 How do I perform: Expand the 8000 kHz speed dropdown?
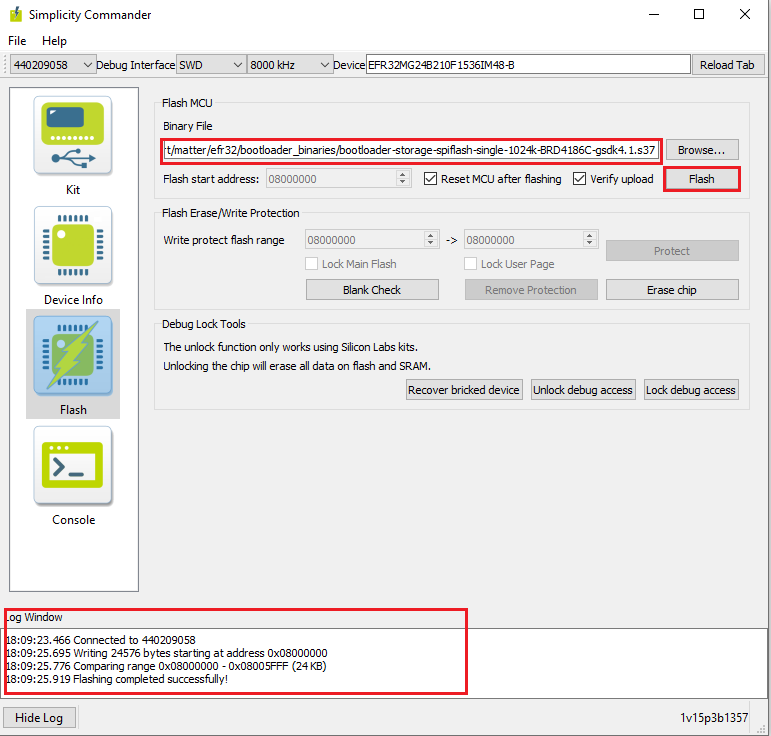tap(290, 65)
